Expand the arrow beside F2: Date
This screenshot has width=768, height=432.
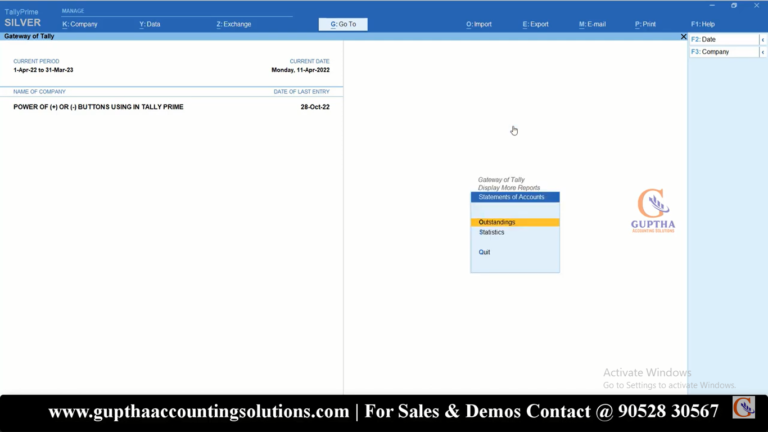point(763,39)
